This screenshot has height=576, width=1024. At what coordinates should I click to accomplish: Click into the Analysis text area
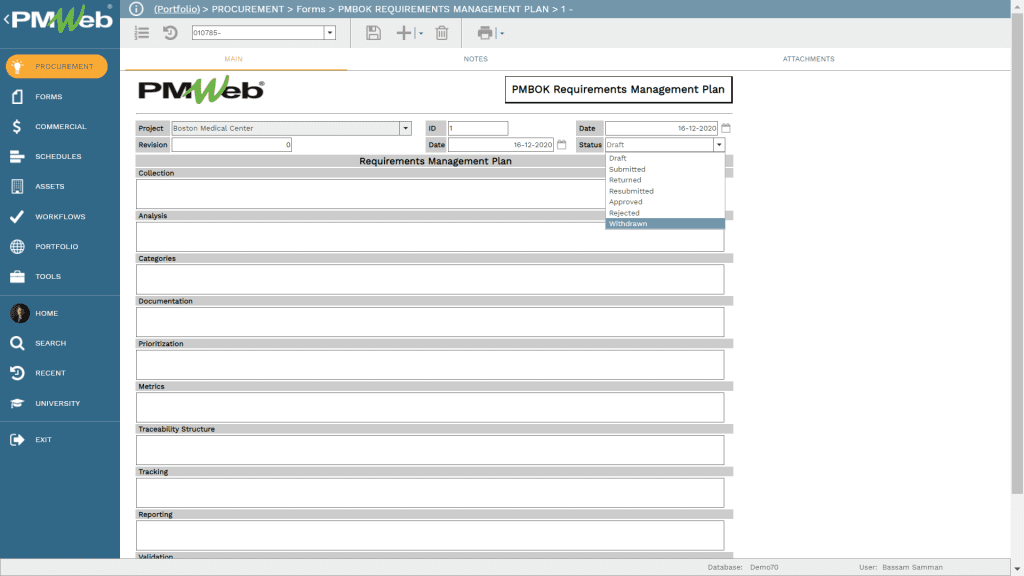pos(430,236)
